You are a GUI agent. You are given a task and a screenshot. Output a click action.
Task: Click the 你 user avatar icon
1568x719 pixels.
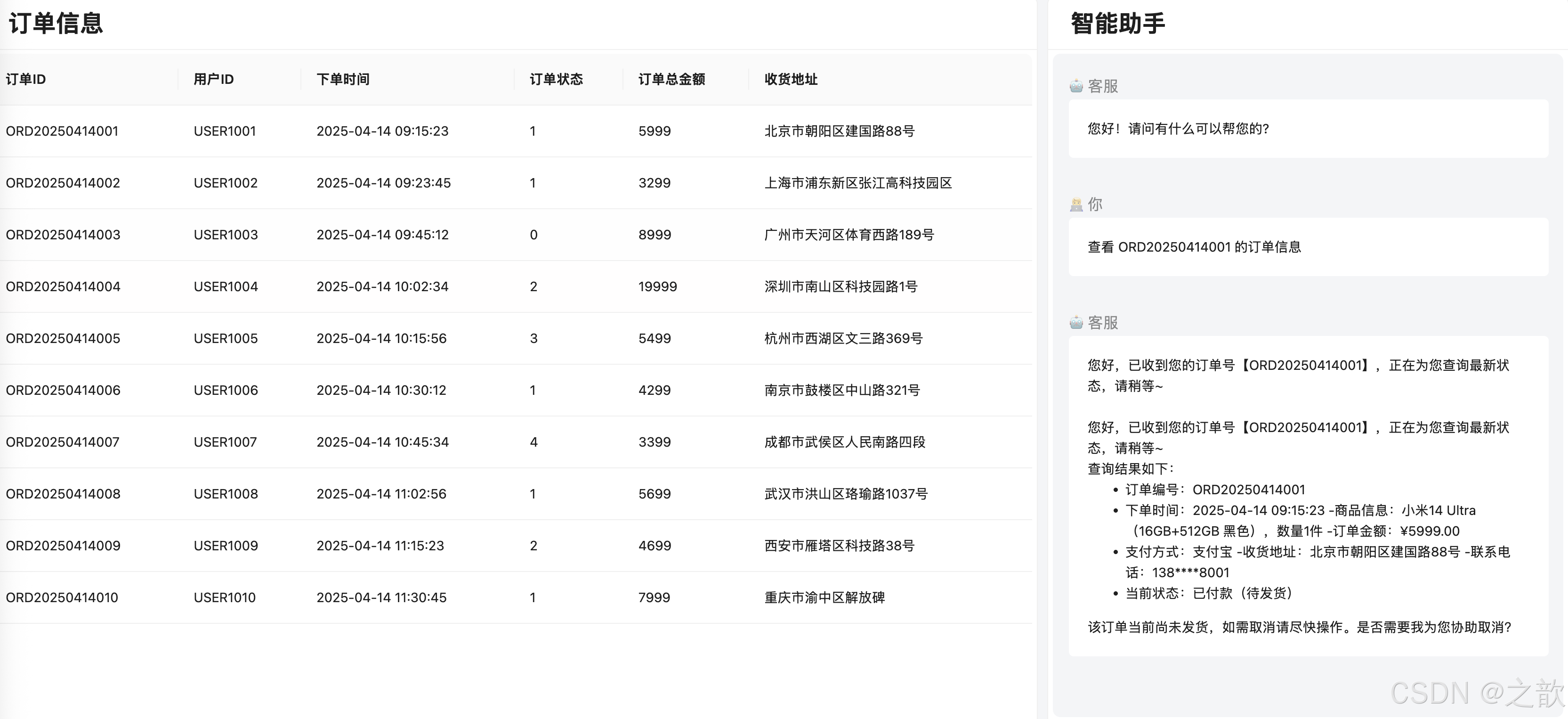pos(1075,205)
